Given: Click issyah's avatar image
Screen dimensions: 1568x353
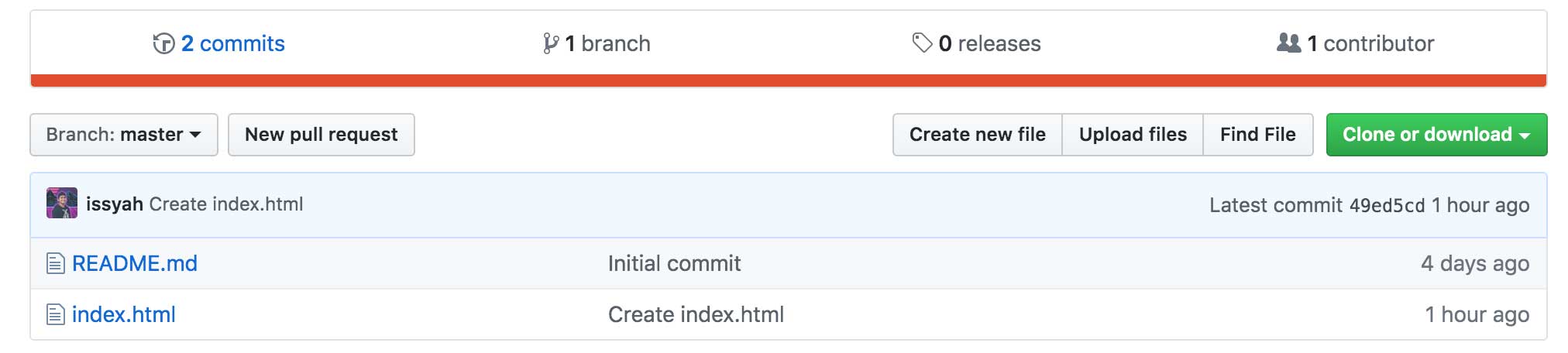Looking at the screenshot, I should [62, 203].
